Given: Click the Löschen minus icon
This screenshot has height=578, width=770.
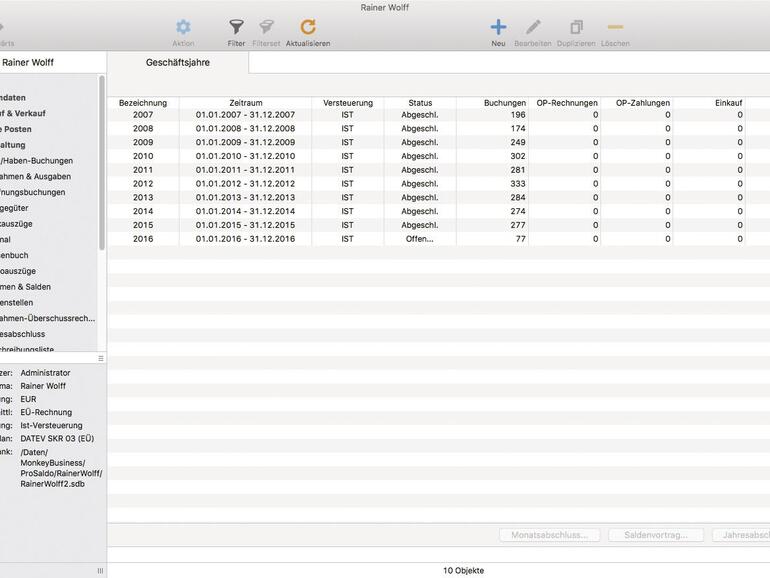Looking at the screenshot, I should (x=615, y=28).
